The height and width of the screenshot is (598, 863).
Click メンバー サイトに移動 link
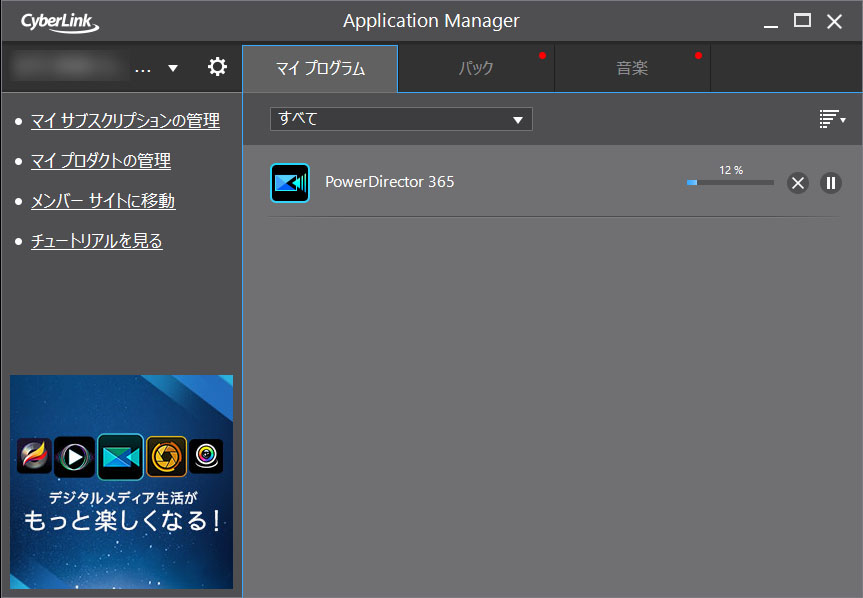click(x=103, y=201)
